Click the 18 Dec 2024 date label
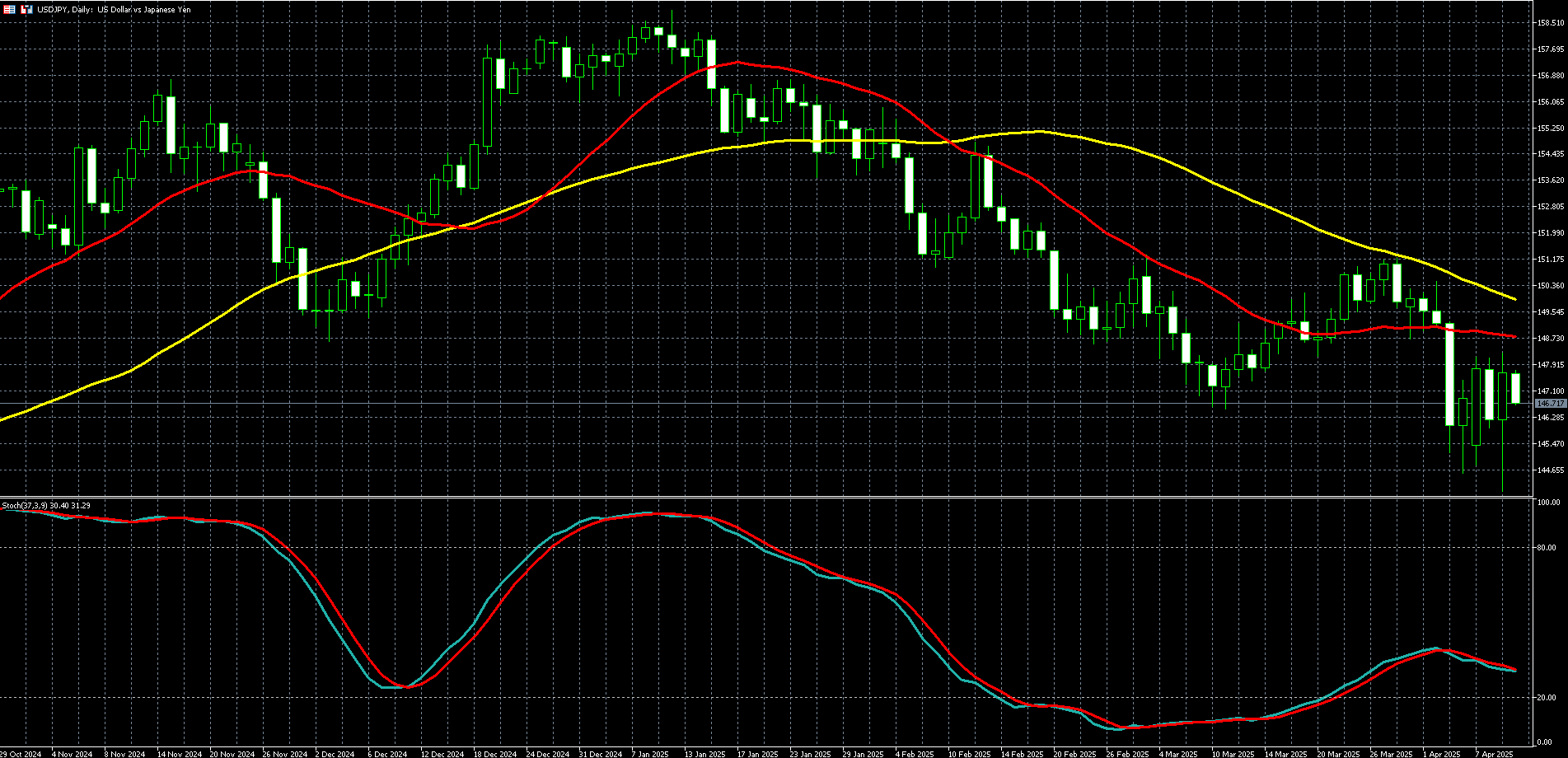This screenshot has height=758, width=1568. click(x=494, y=753)
